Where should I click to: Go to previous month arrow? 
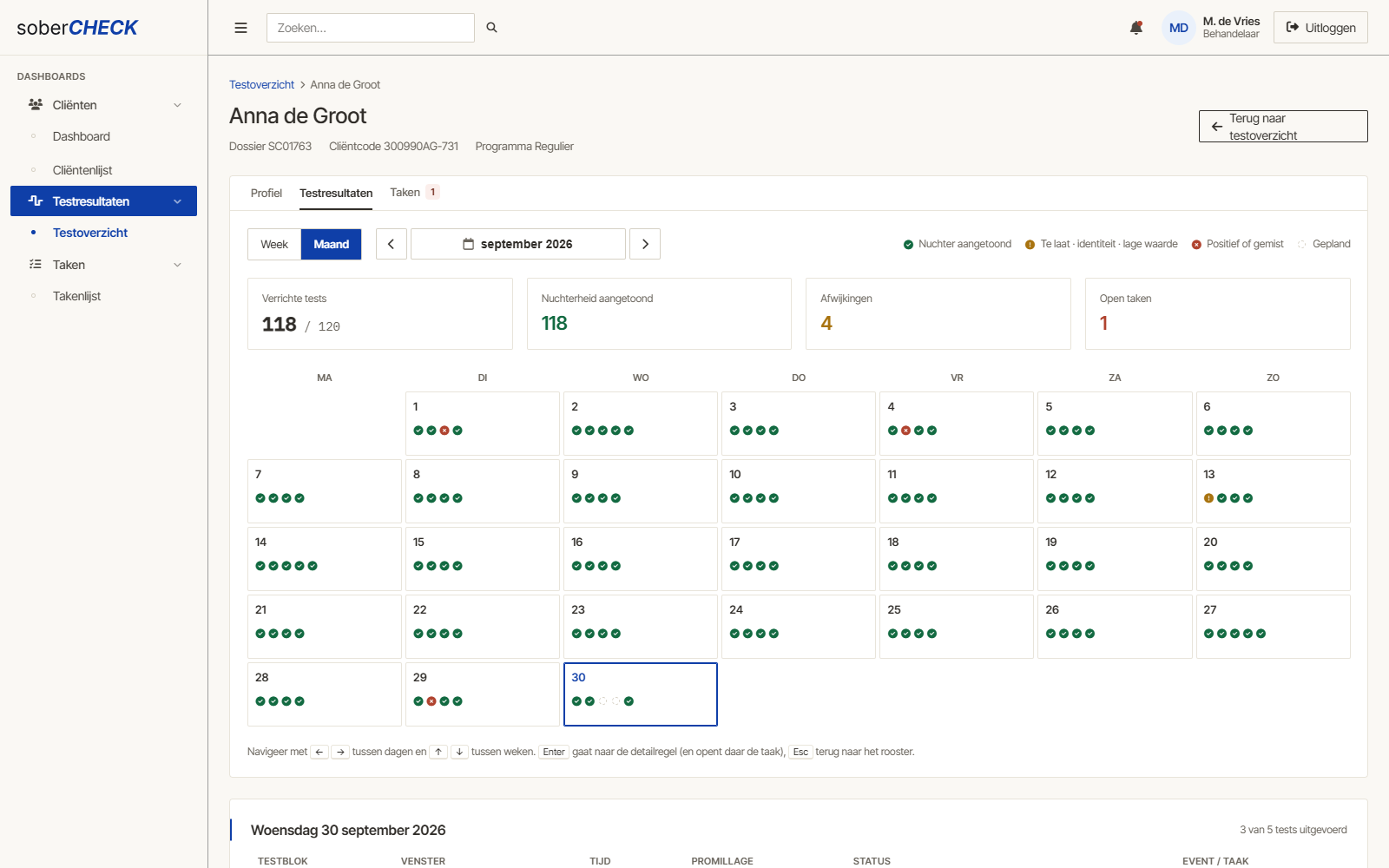click(392, 244)
